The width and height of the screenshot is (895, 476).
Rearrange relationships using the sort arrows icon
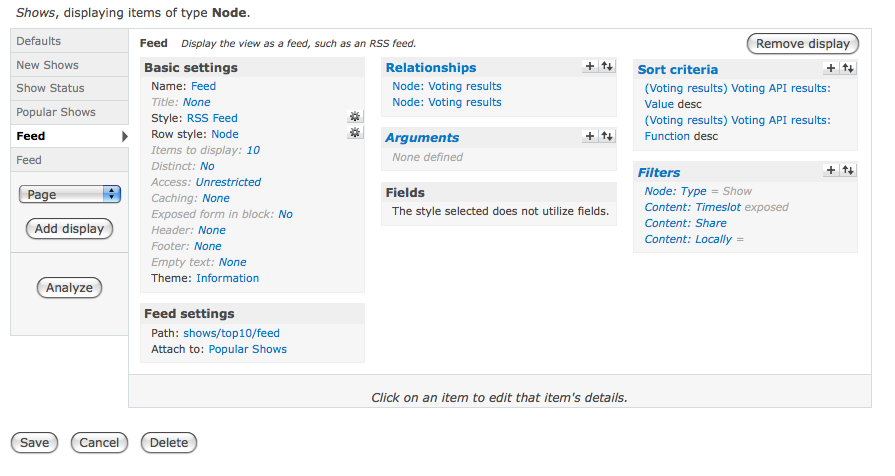pos(607,66)
